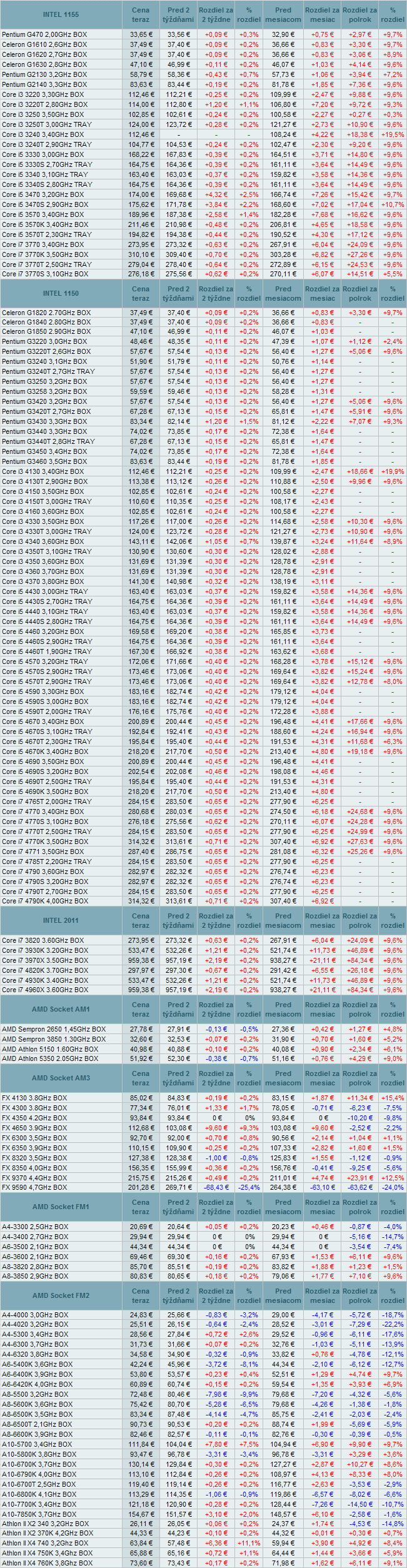This screenshot has width=407, height=1568.
Task: Select the AMD Socket AM3 header
Action: tap(61, 1078)
